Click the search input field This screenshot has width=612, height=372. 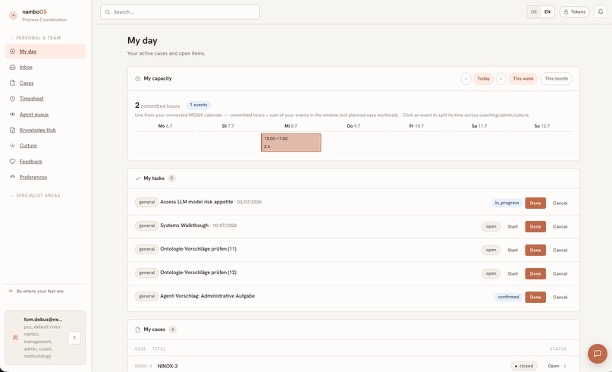pos(180,12)
